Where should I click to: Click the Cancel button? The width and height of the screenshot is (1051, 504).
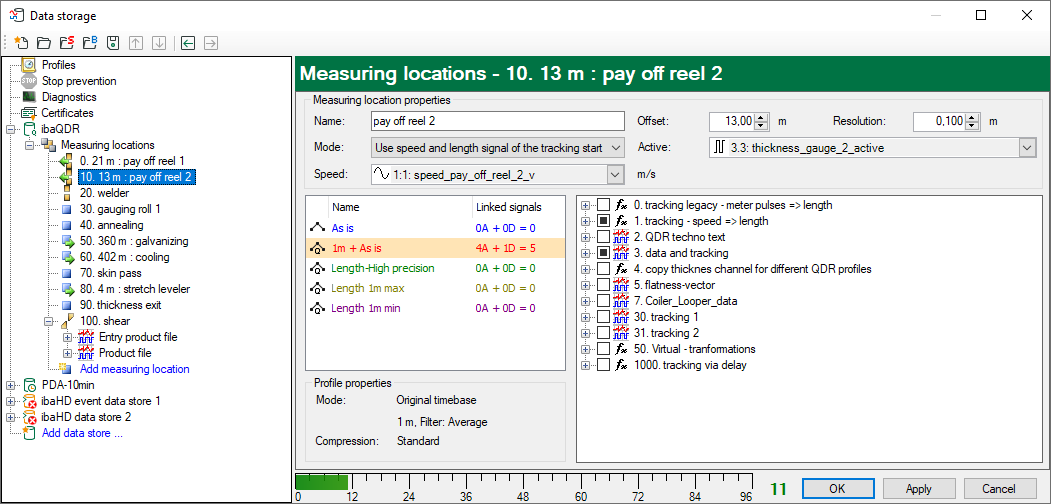[999, 489]
